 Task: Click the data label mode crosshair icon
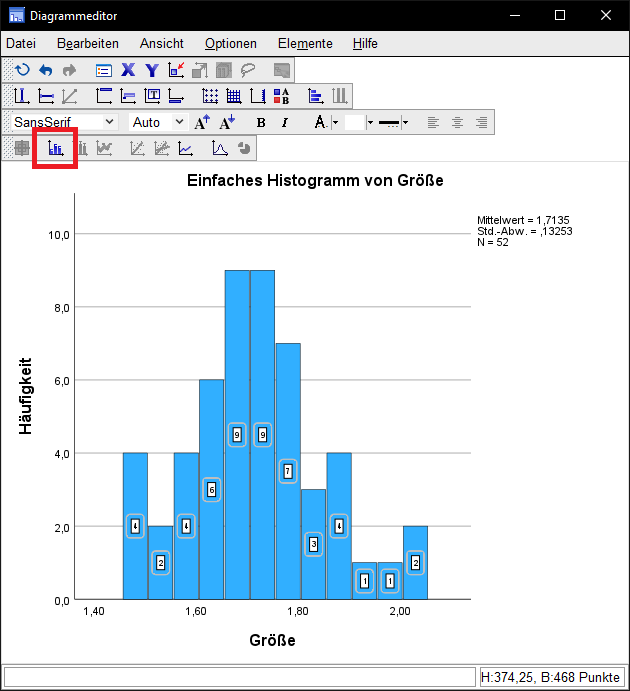tap(22, 148)
